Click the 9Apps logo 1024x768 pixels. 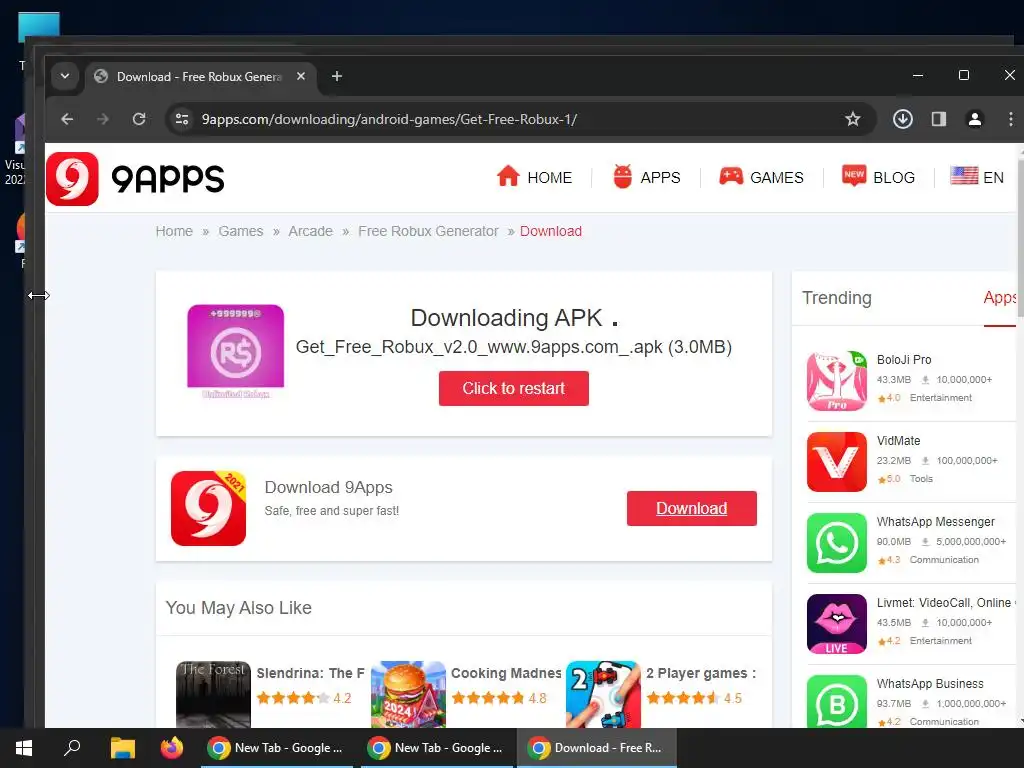(135, 178)
